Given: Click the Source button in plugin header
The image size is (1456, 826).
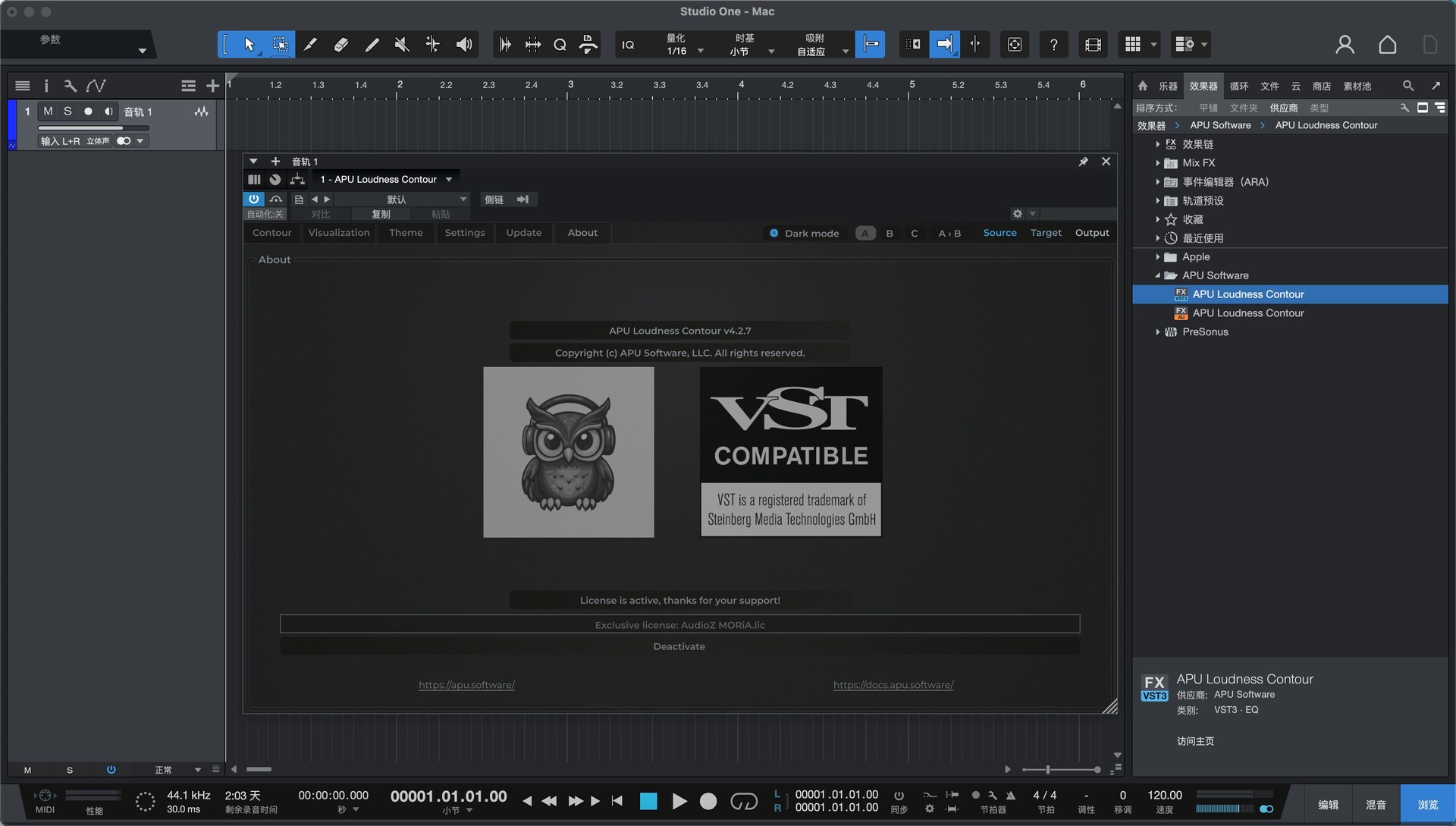Looking at the screenshot, I should point(999,233).
